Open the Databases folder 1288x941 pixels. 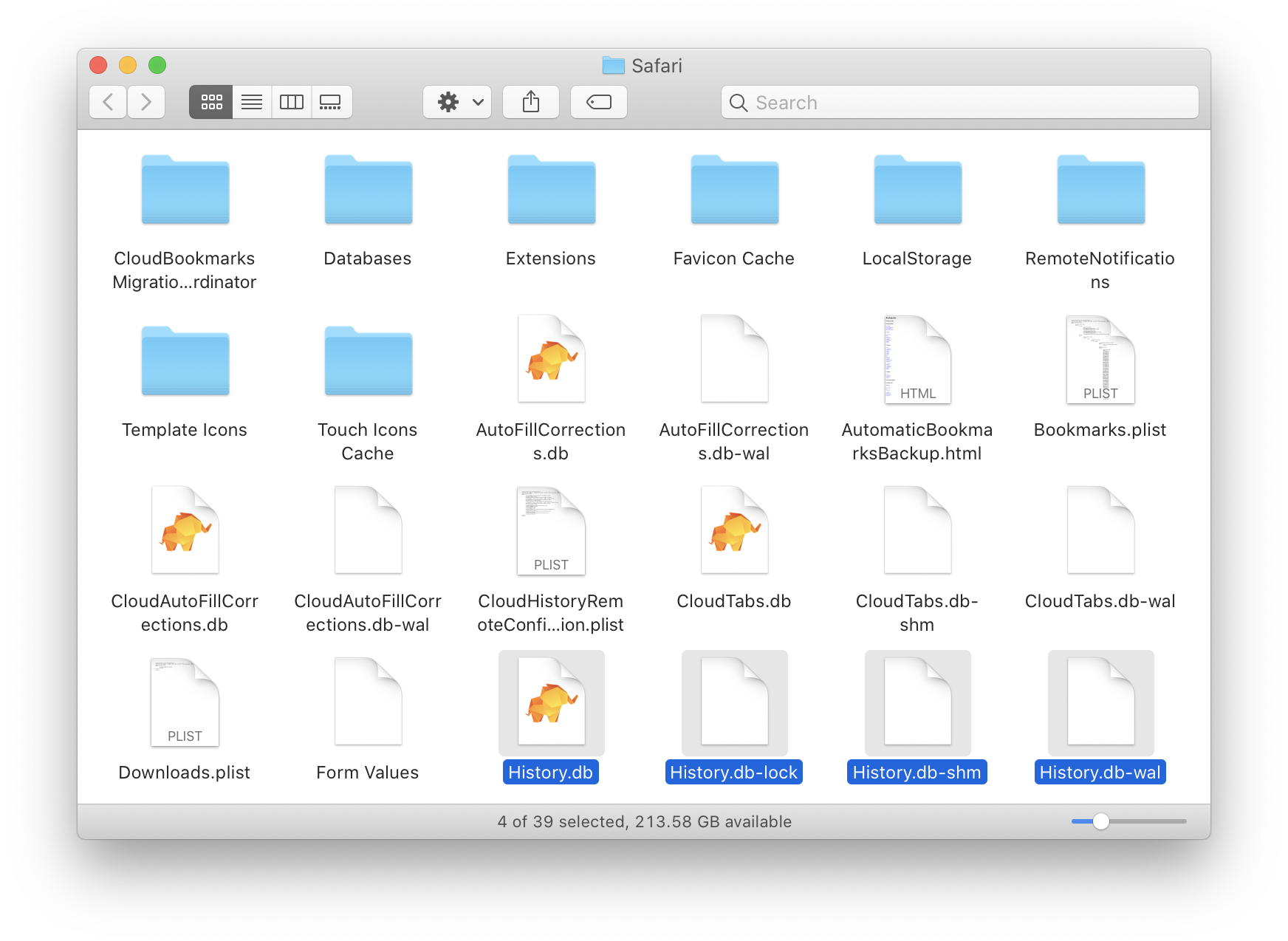click(x=367, y=191)
